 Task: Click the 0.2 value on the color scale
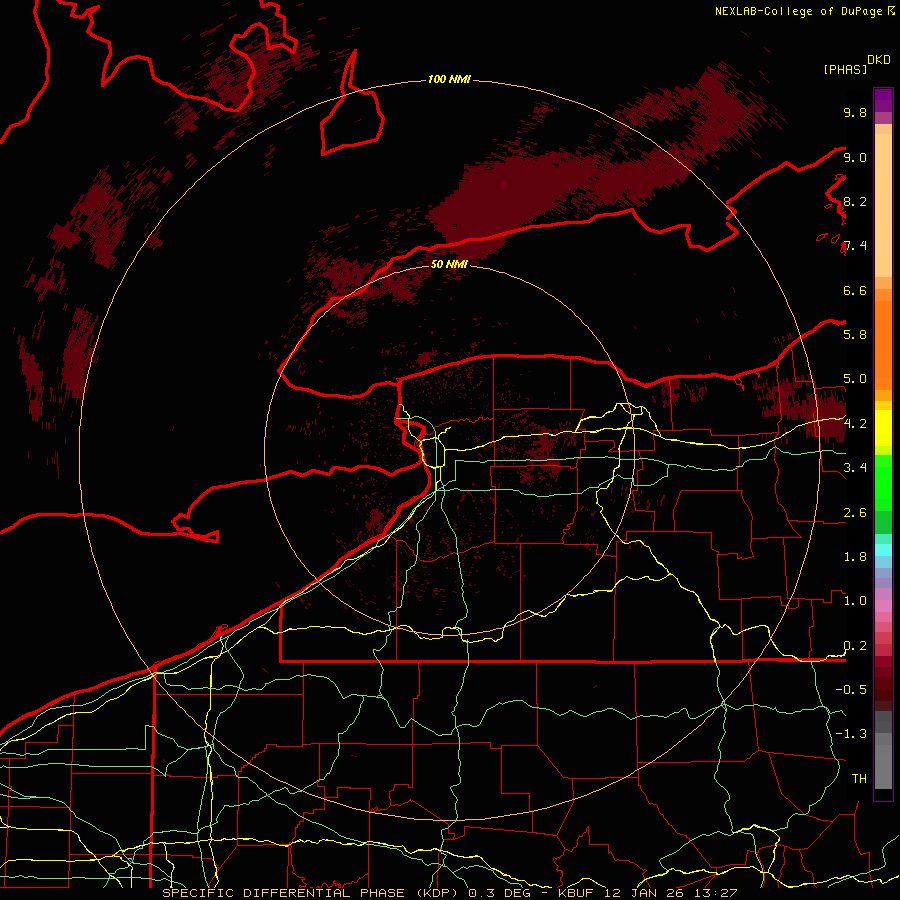coord(855,646)
